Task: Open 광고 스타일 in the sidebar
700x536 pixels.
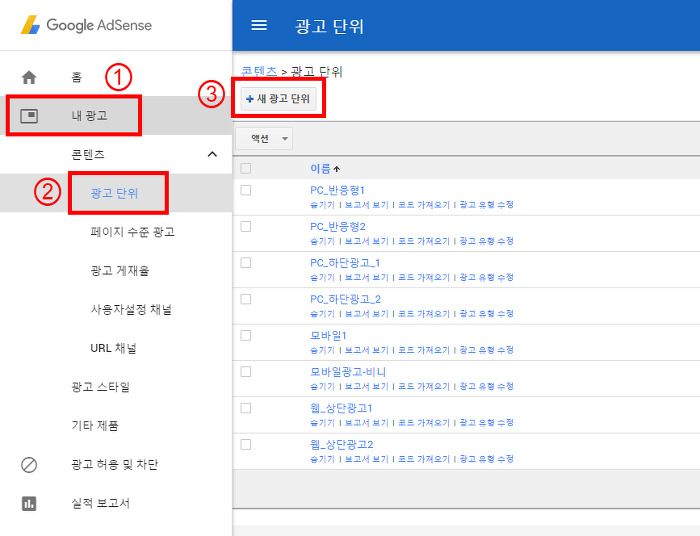Action: (x=100, y=387)
